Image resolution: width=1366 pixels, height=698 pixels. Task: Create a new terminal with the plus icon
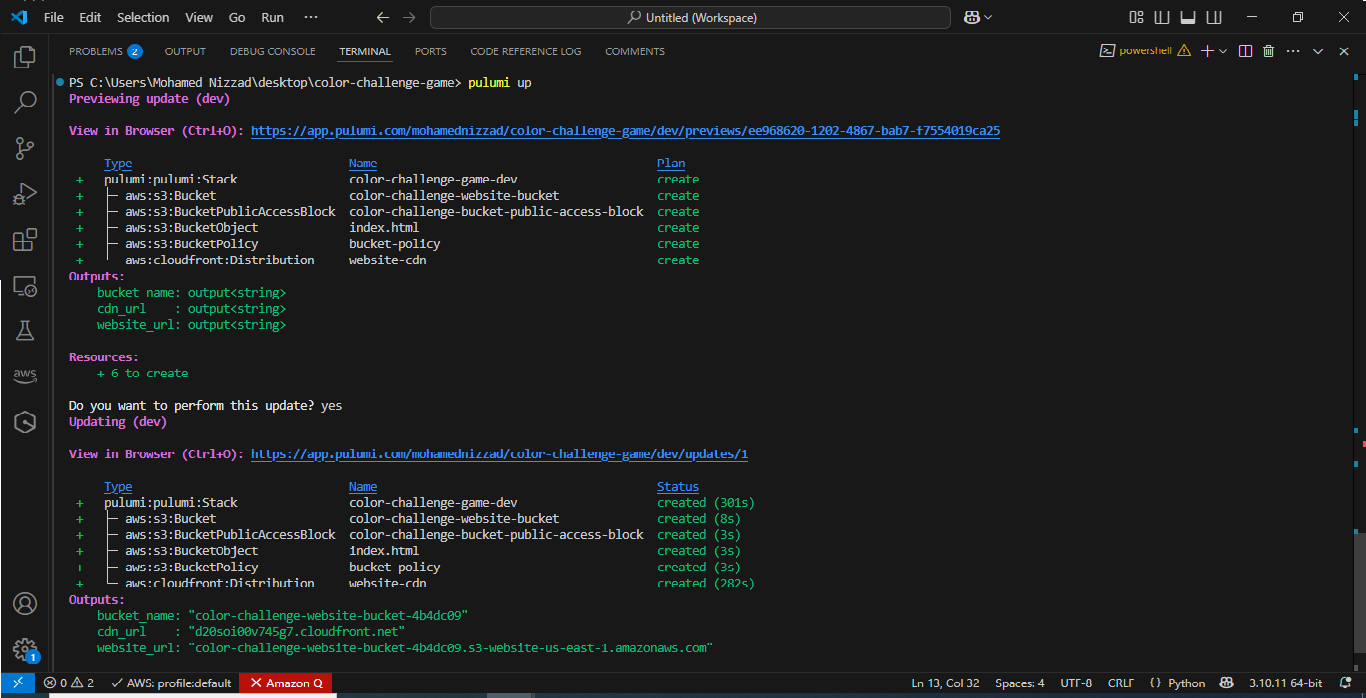[1207, 51]
